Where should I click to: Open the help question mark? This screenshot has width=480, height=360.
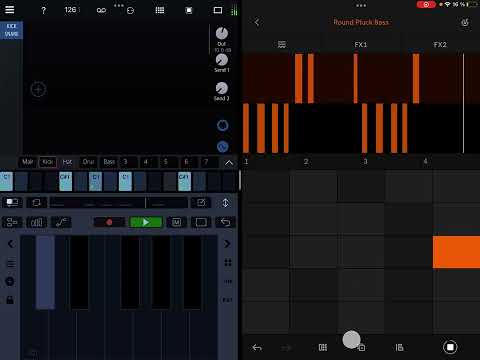(x=43, y=10)
